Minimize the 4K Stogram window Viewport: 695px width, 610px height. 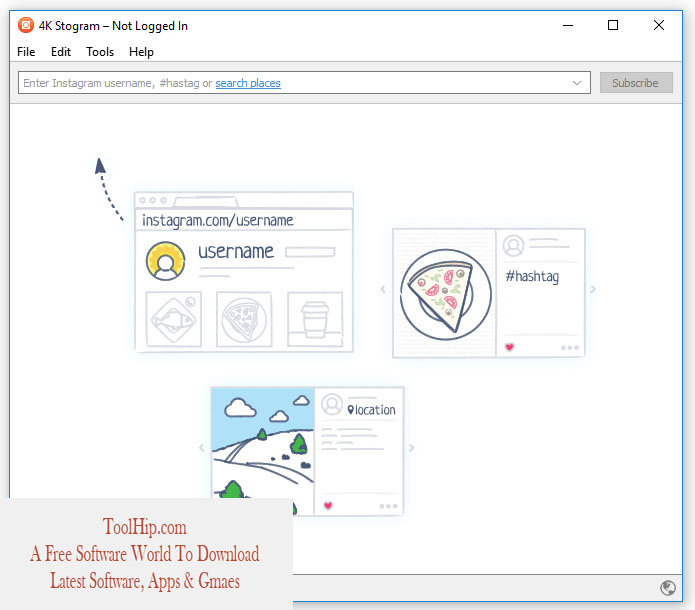pos(568,25)
